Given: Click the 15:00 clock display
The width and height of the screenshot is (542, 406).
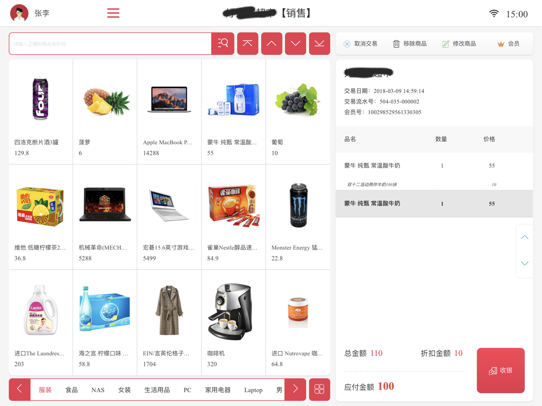Looking at the screenshot, I should tap(517, 14).
